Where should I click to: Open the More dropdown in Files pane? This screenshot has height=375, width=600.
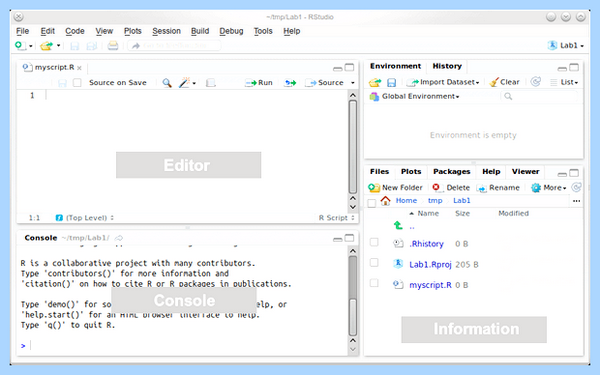tap(548, 188)
